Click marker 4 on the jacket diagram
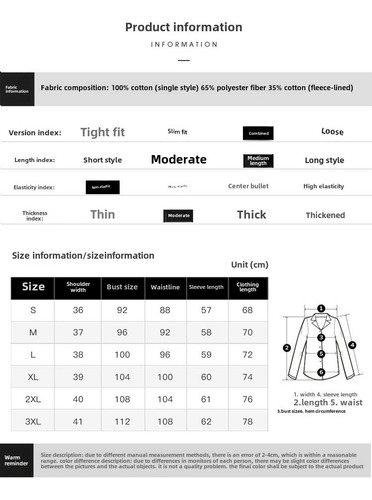Screen dimensions: 372x500 (x=352, y=345)
